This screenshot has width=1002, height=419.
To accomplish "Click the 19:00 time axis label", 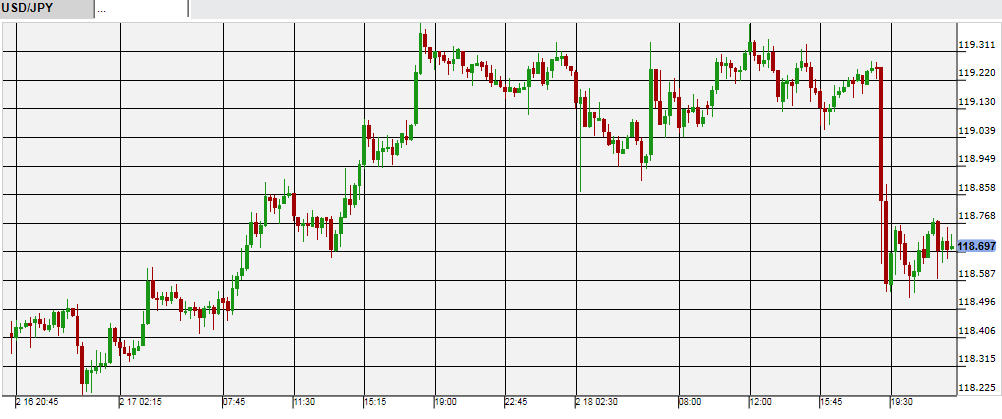I will pyautogui.click(x=446, y=402).
